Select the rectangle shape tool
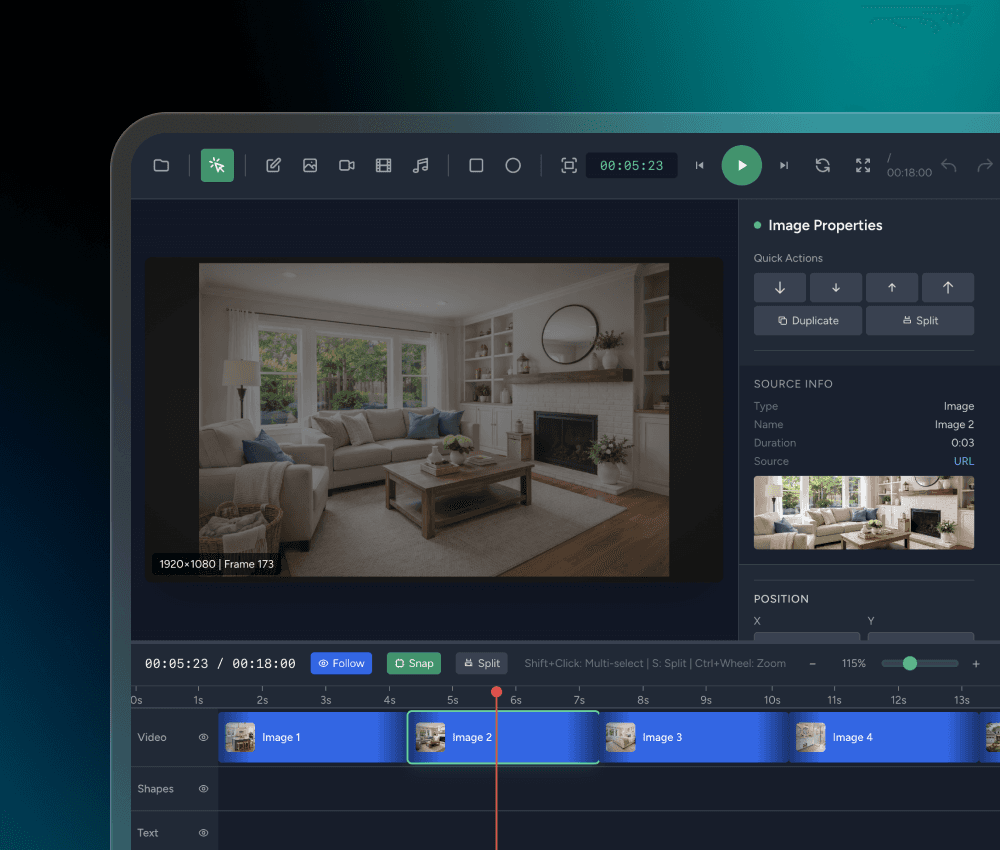 click(476, 166)
